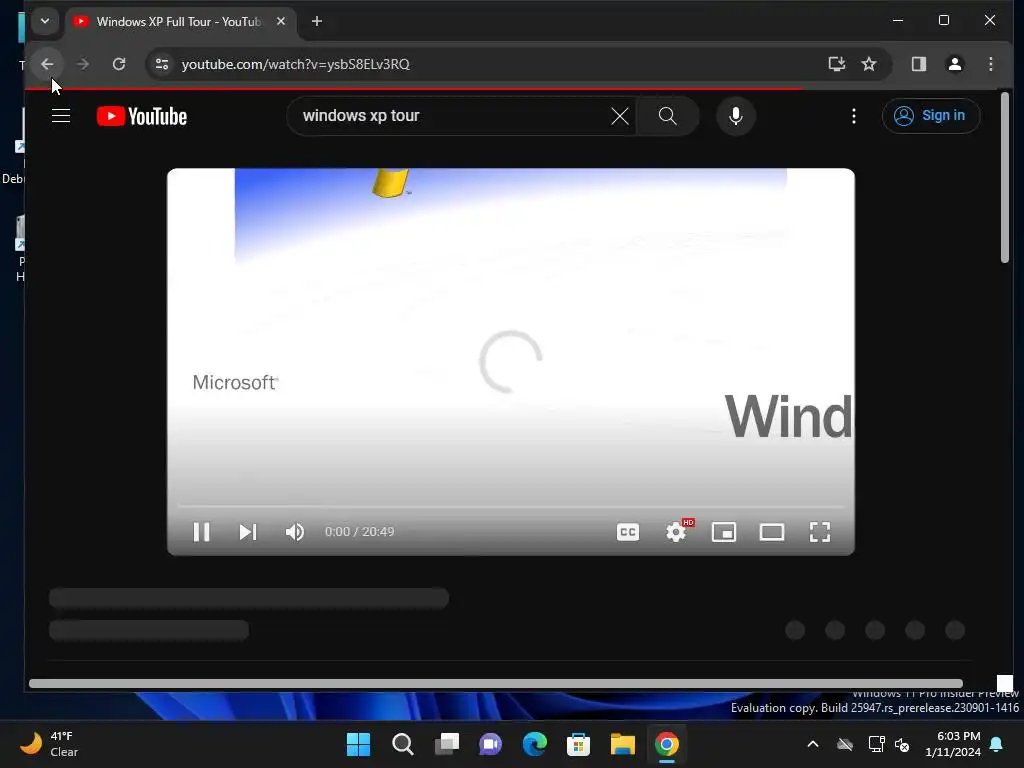Click the browser forward arrow
This screenshot has width=1024, height=768.
tap(83, 64)
